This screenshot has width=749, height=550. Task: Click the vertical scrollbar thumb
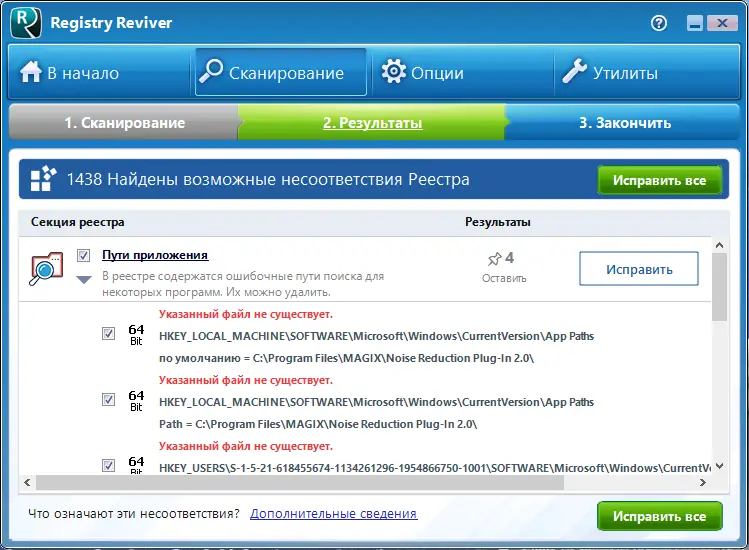(x=719, y=287)
